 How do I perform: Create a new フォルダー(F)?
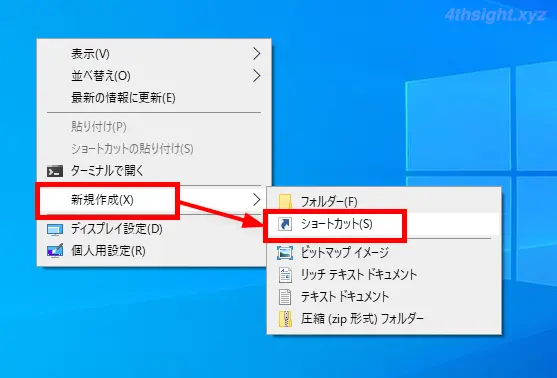tap(384, 201)
